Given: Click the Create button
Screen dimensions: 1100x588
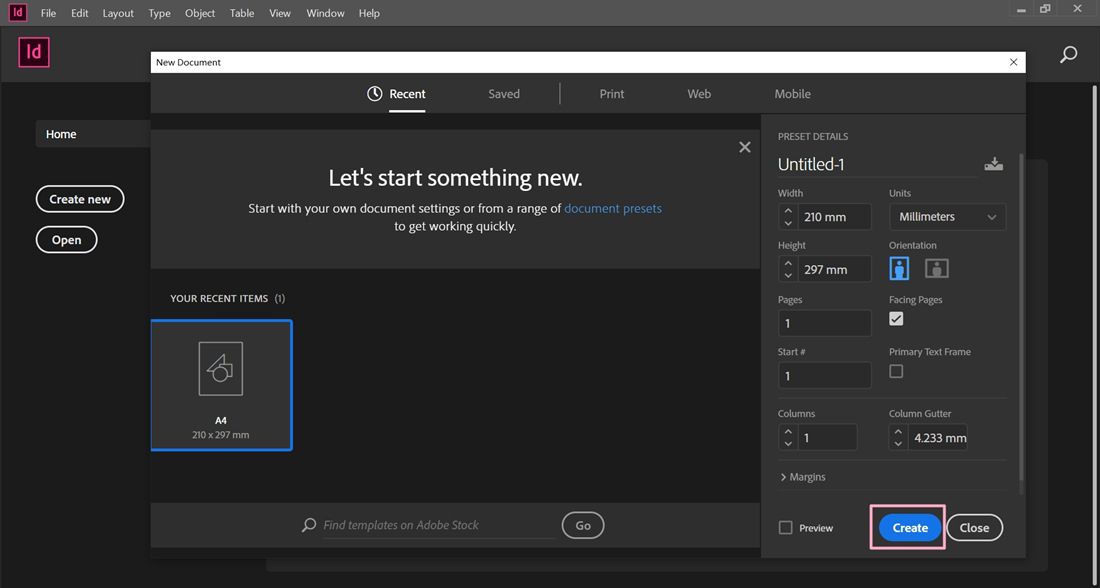Looking at the screenshot, I should click(x=908, y=527).
